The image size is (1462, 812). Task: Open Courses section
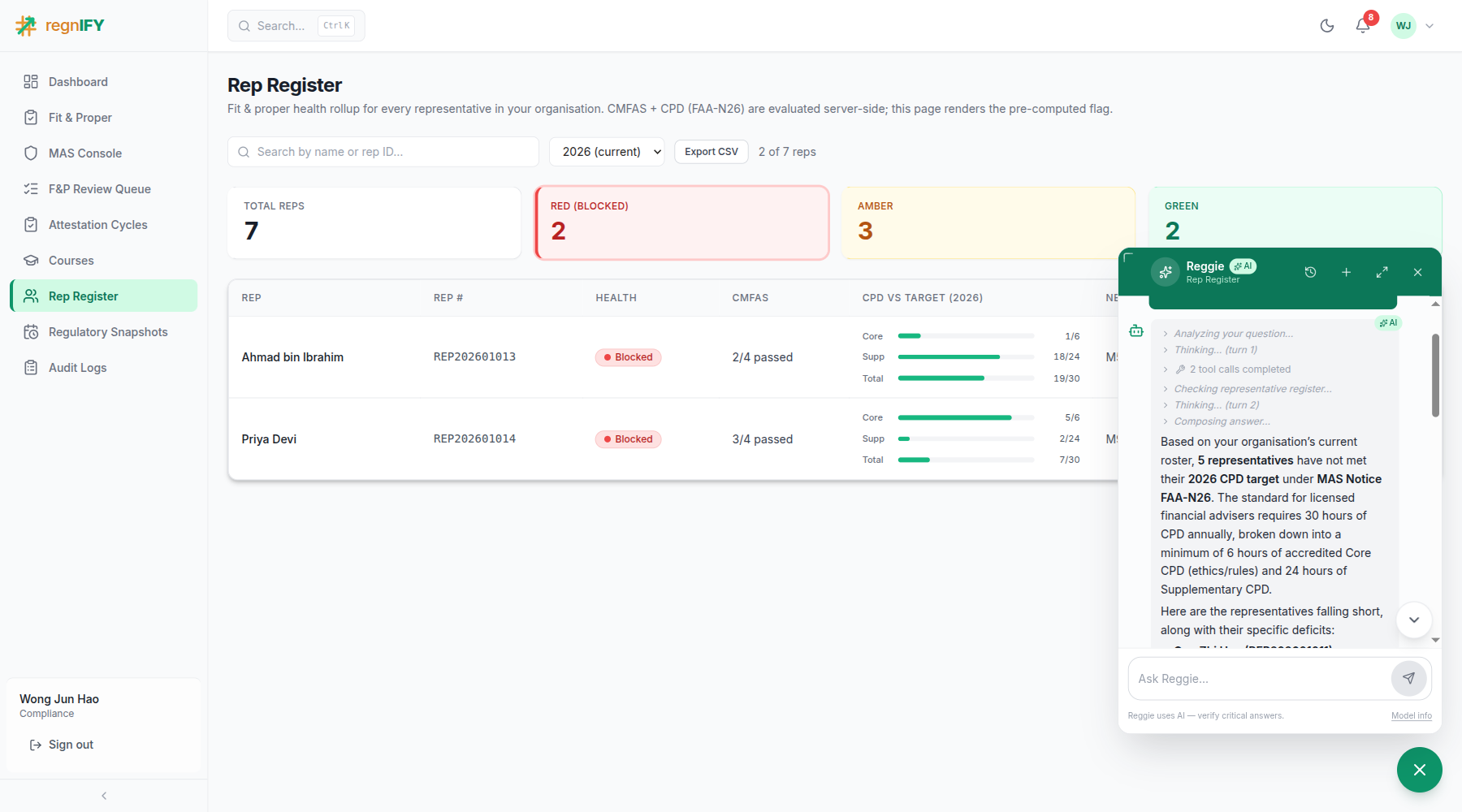click(104, 261)
